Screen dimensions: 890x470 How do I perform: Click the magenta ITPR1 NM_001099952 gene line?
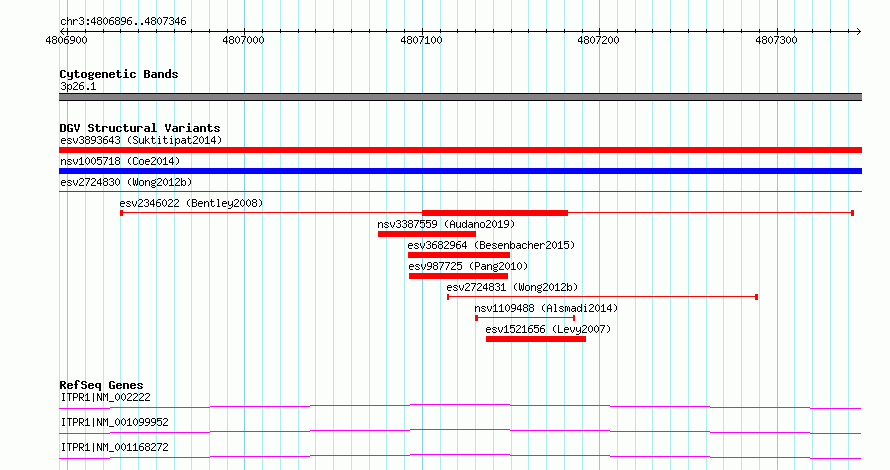tap(460, 431)
